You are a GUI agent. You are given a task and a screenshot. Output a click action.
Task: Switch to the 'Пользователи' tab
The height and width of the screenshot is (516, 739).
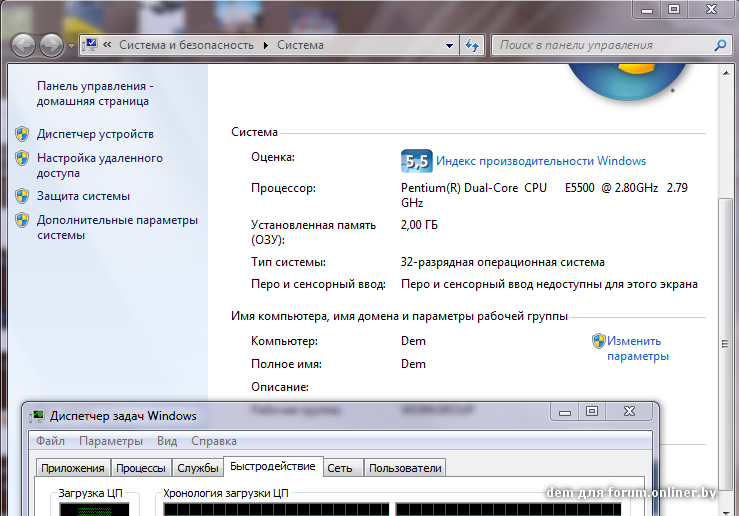(x=405, y=468)
